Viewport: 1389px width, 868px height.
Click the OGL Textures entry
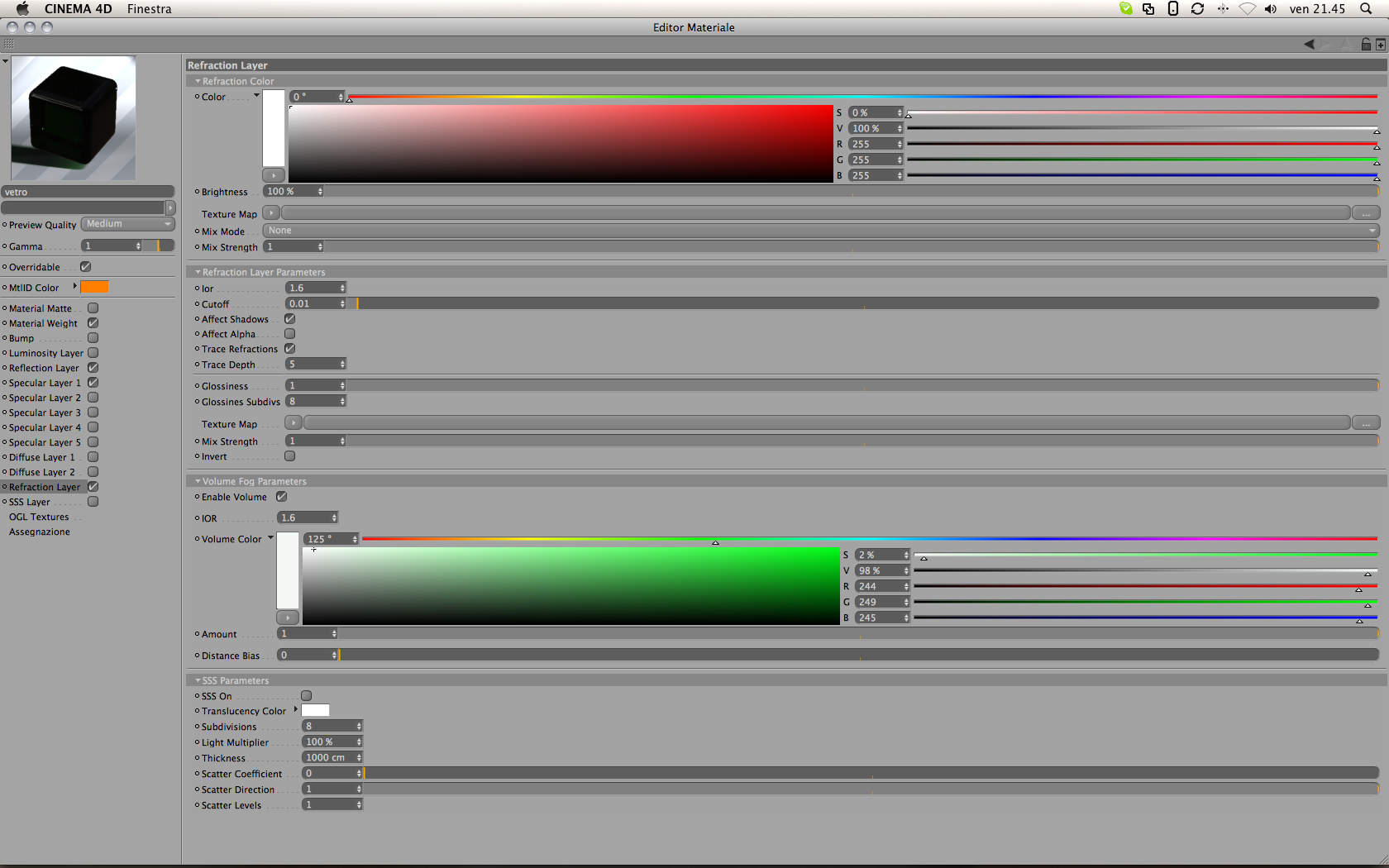pyautogui.click(x=39, y=517)
